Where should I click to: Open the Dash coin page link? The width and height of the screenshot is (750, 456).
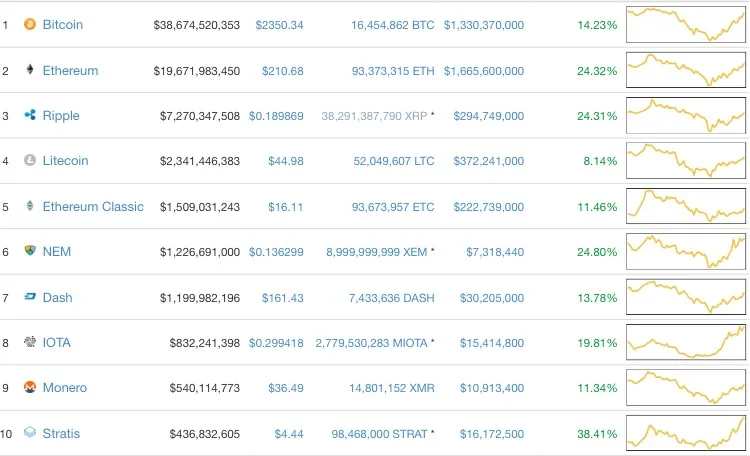tap(57, 298)
